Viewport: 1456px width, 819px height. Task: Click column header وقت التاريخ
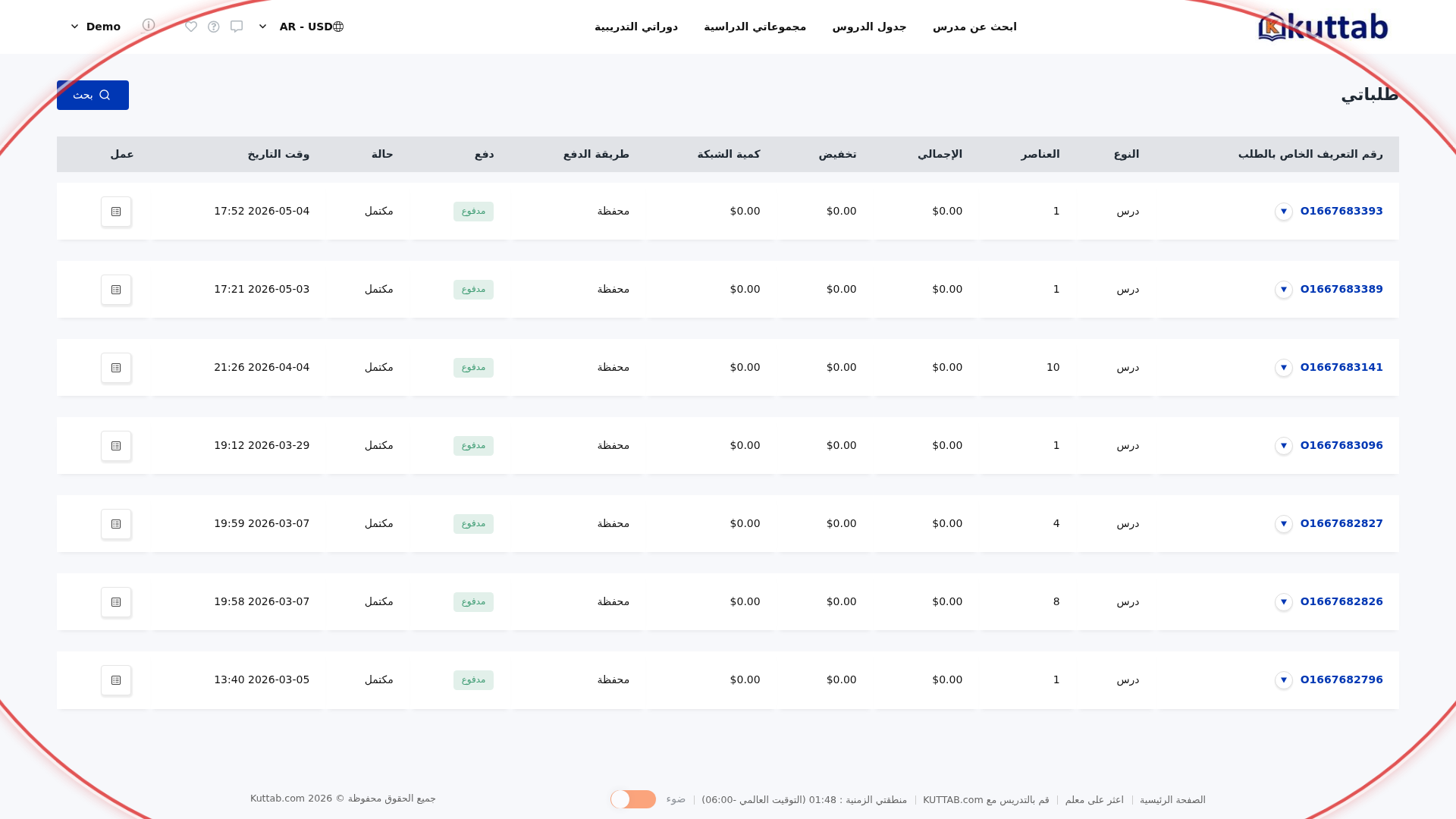tap(278, 154)
